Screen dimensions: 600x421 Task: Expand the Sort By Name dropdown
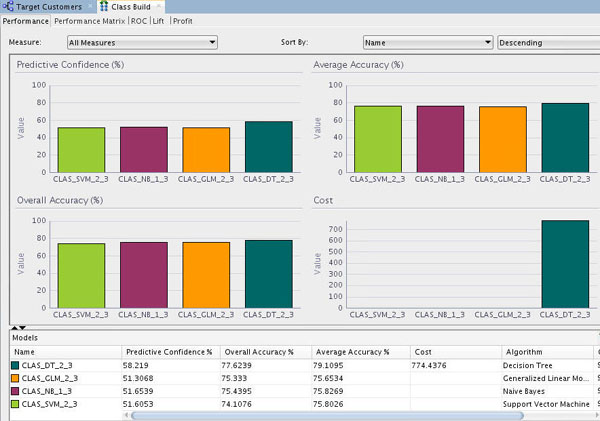(x=427, y=42)
